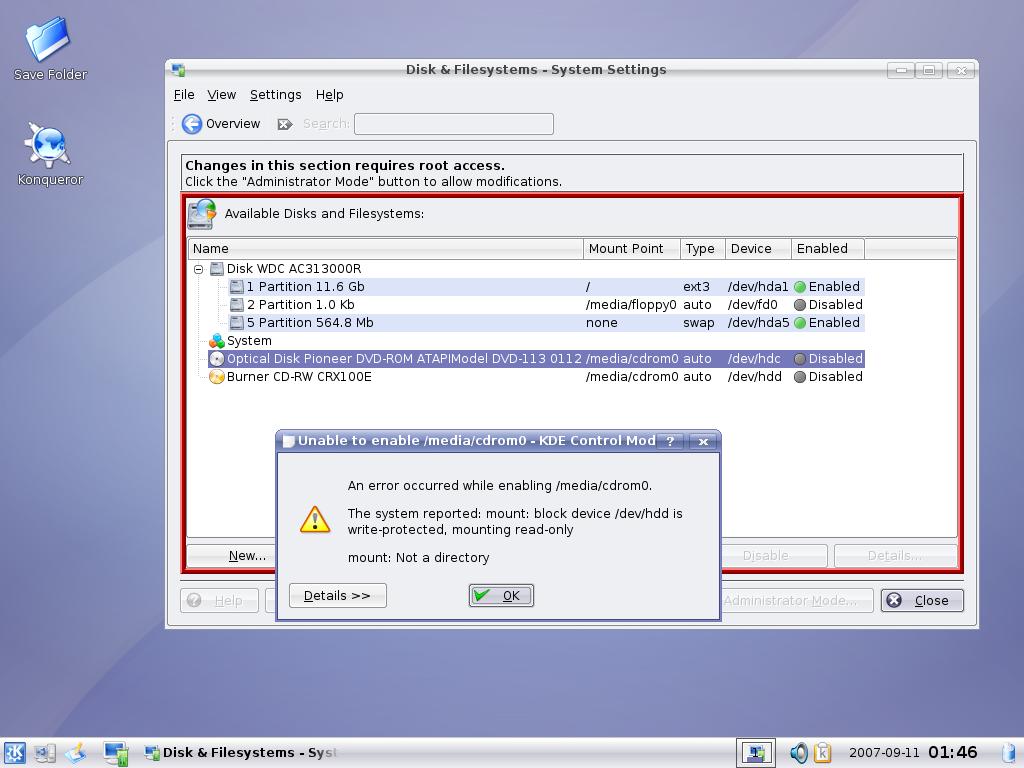Screen dimensions: 1024x768
Task: Select the 1 Partition 11.6 Gb row
Action: tap(305, 287)
